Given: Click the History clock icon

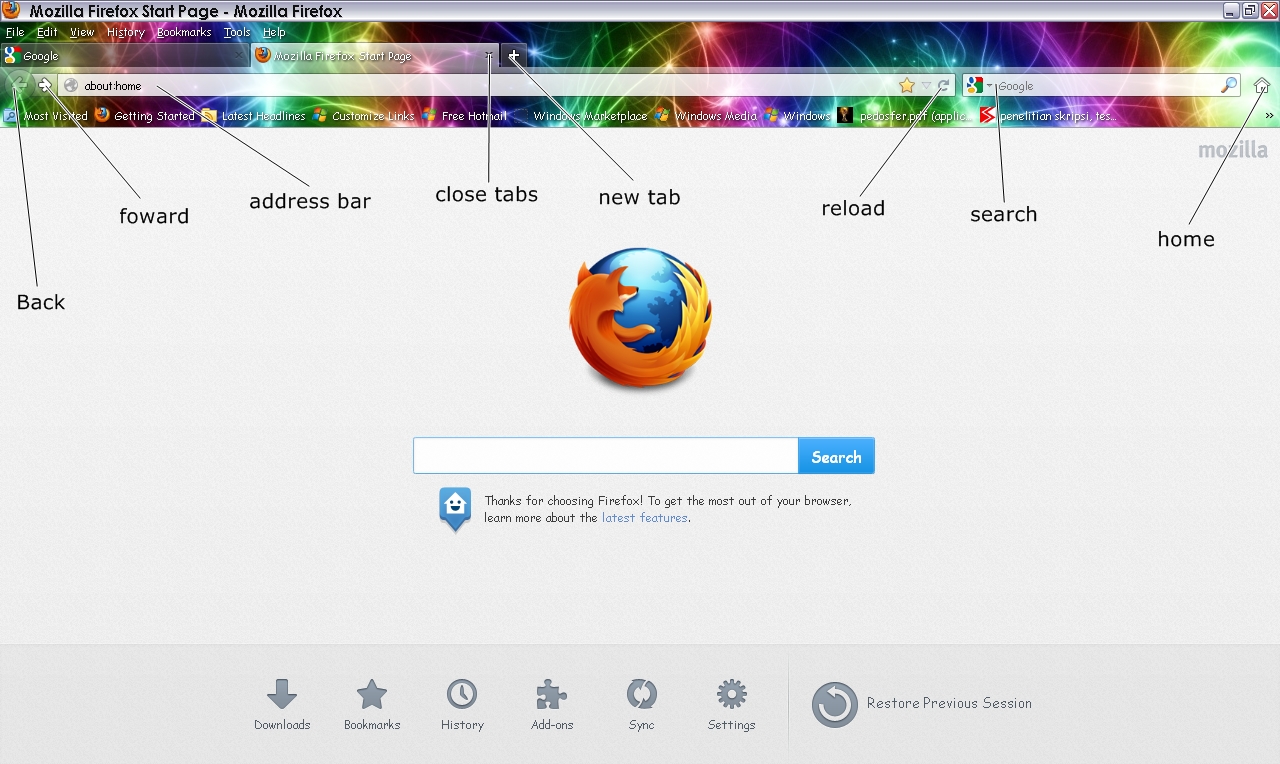Looking at the screenshot, I should (462, 695).
